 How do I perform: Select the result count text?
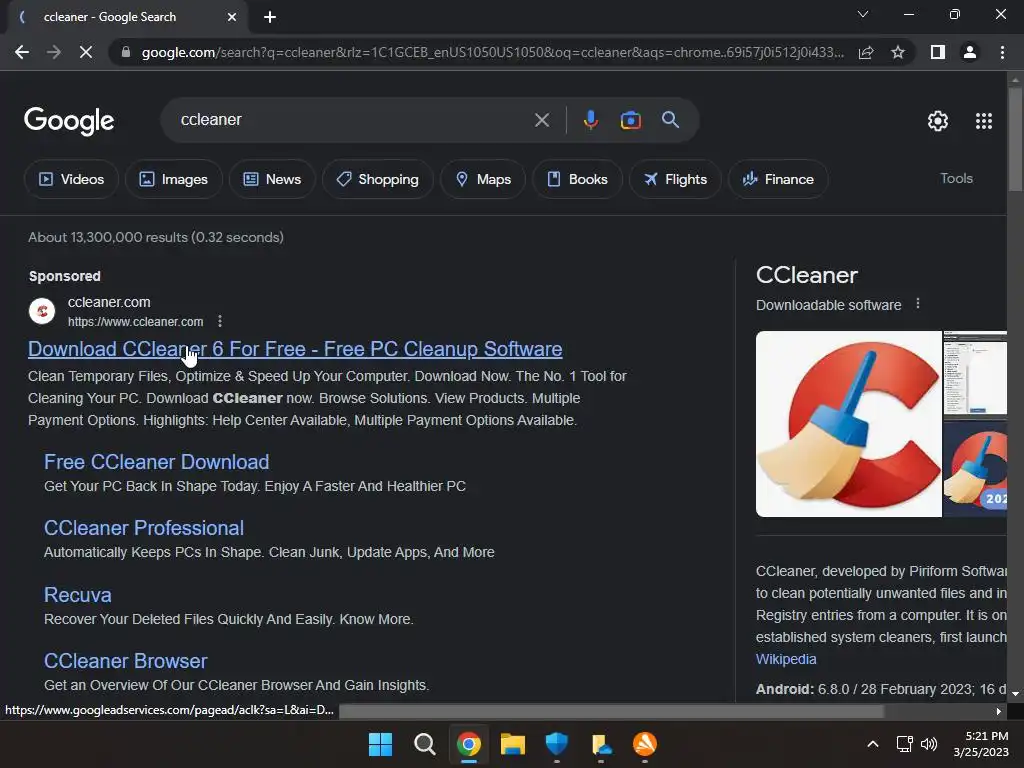[156, 237]
